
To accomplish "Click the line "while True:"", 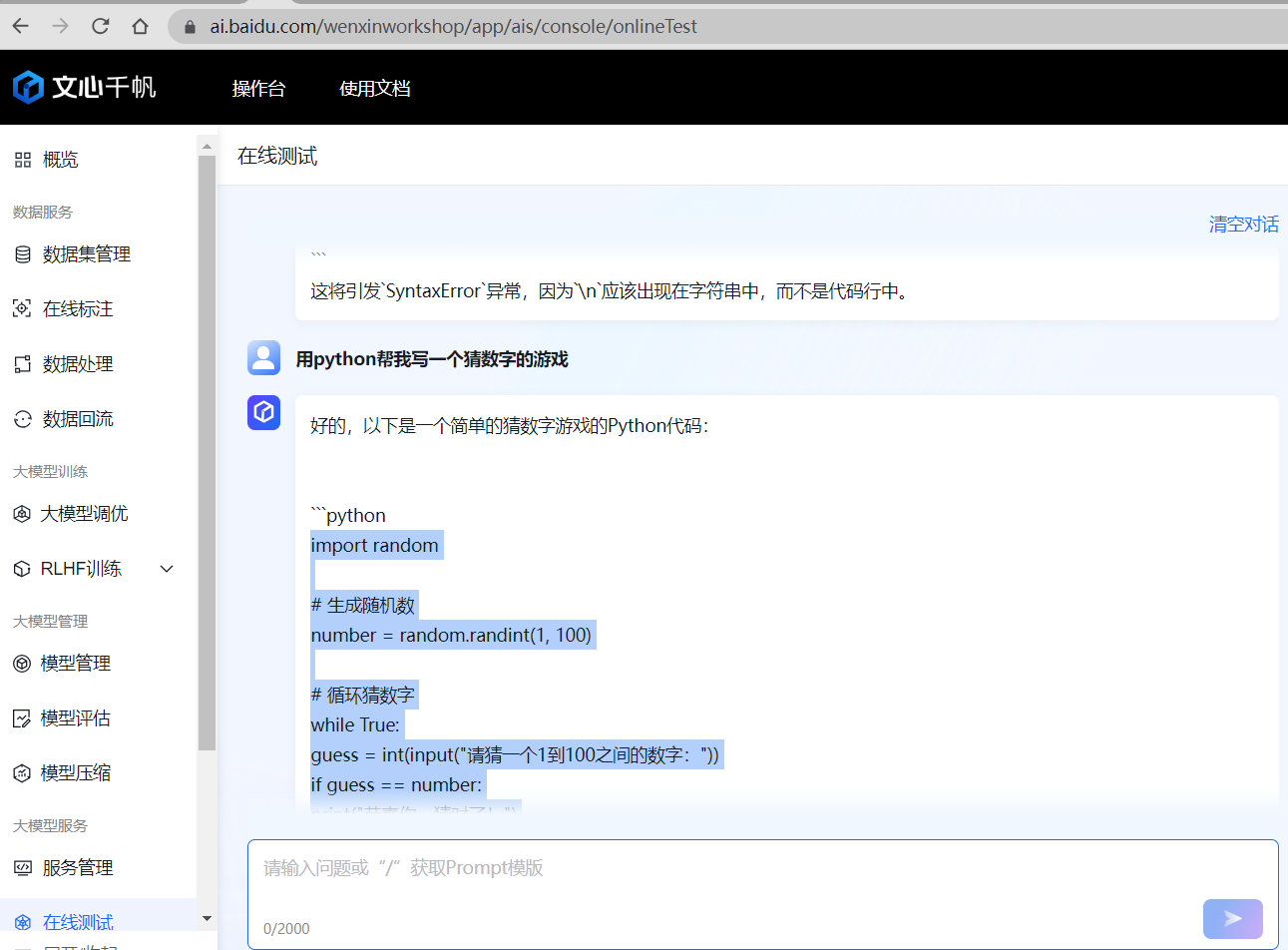I will pyautogui.click(x=355, y=725).
